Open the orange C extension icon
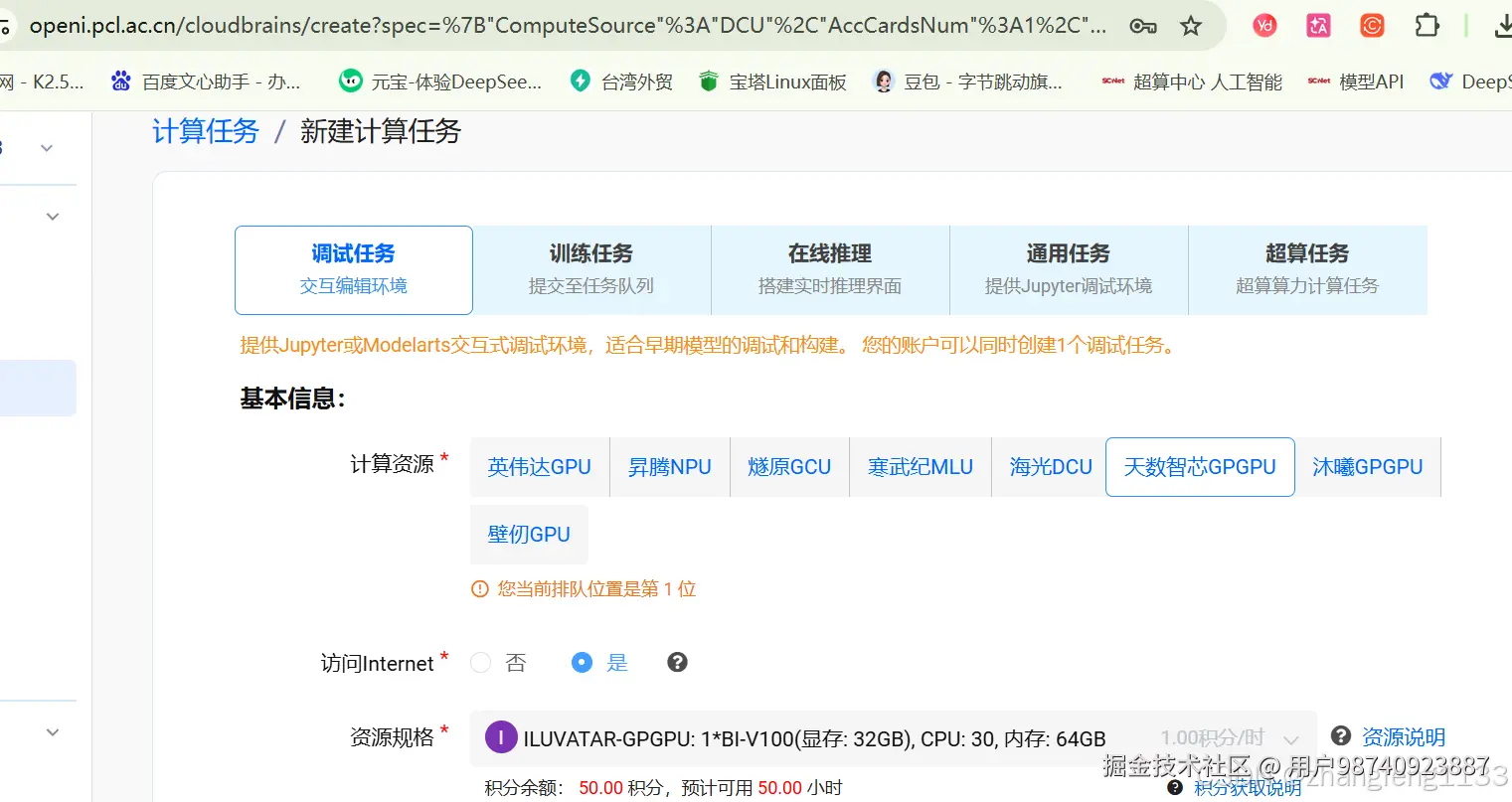The height and width of the screenshot is (802, 1512). tap(1372, 26)
